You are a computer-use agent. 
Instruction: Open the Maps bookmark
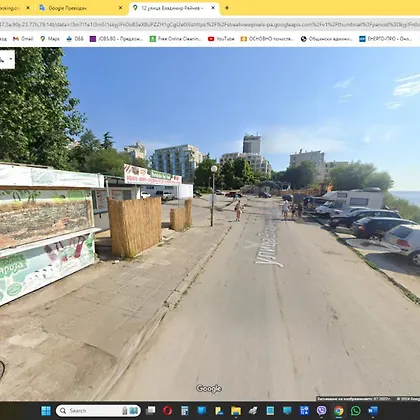[x=50, y=39]
